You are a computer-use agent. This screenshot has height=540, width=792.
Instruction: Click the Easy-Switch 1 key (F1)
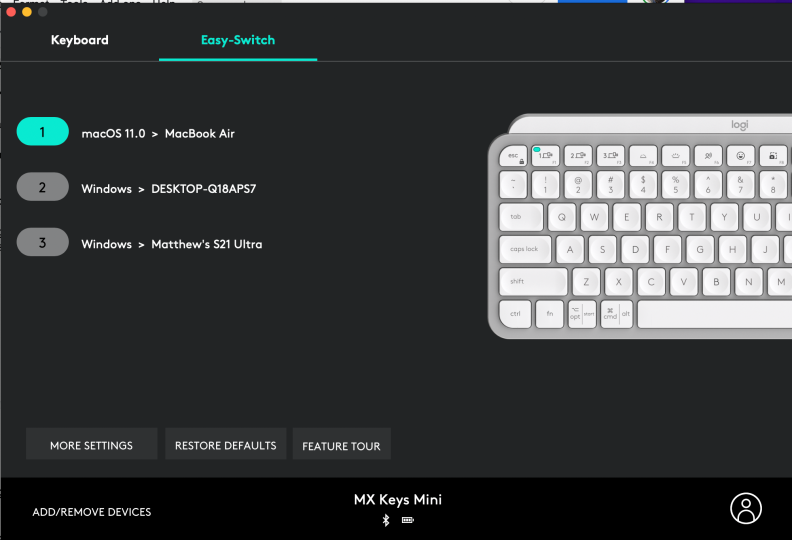[546, 156]
